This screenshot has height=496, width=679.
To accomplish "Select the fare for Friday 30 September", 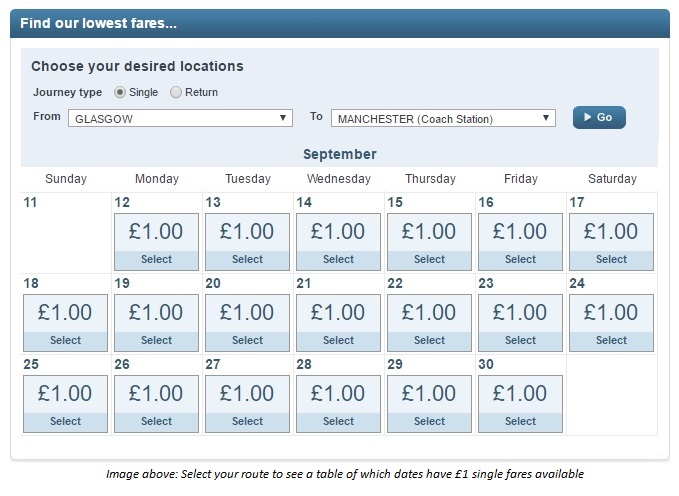I will (x=520, y=404).
